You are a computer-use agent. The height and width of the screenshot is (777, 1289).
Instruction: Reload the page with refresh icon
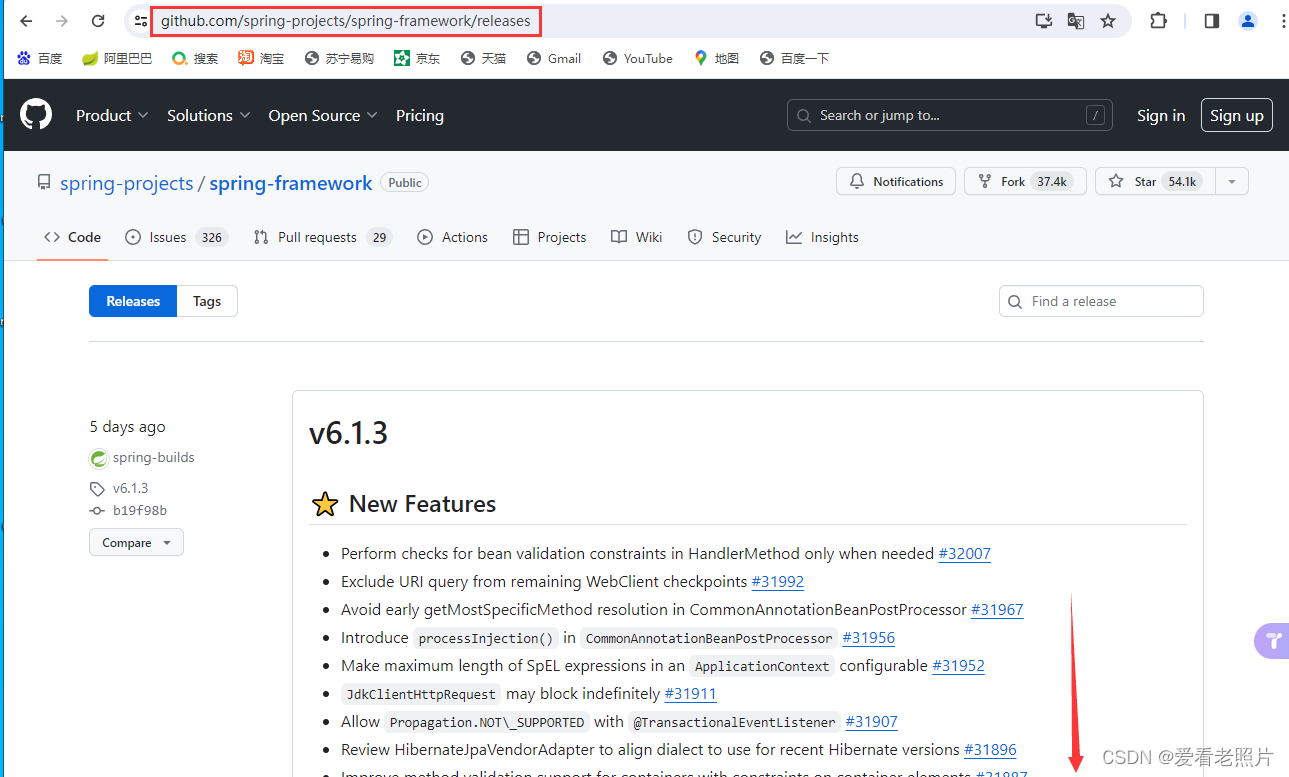click(98, 21)
